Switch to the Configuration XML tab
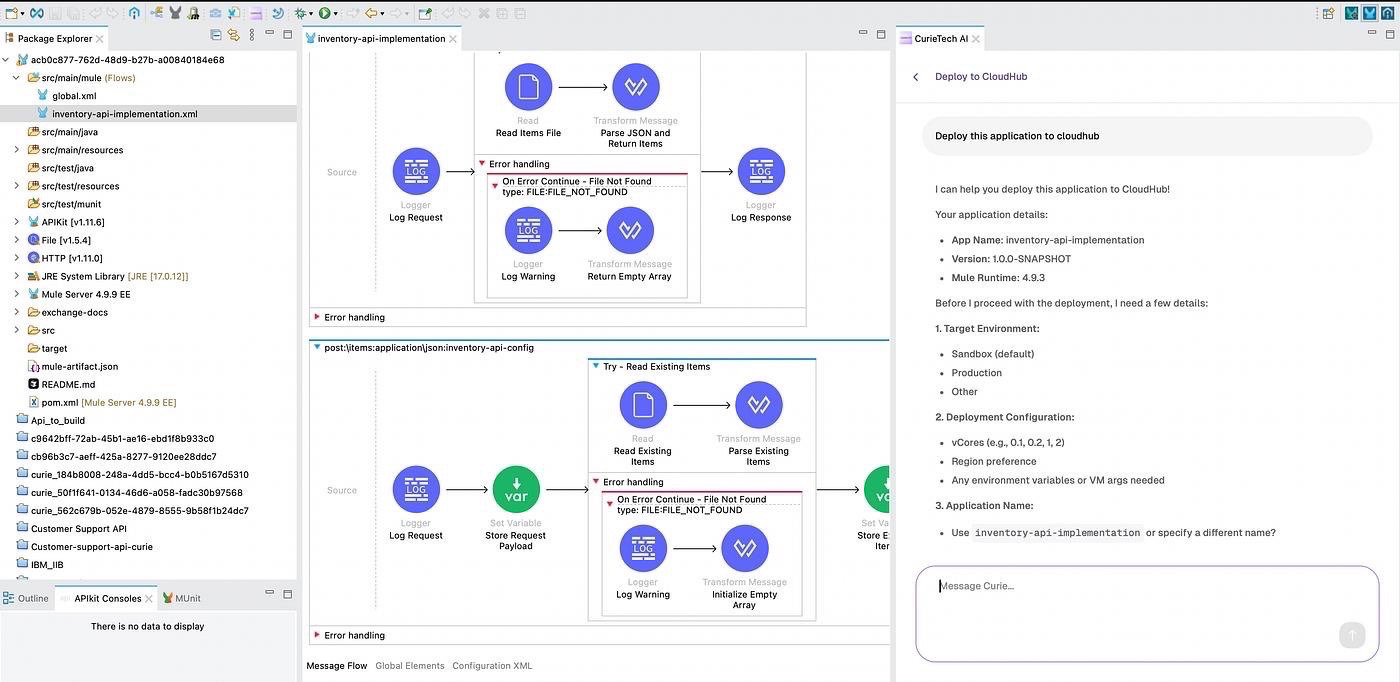The height and width of the screenshot is (682, 1400). pos(492,666)
